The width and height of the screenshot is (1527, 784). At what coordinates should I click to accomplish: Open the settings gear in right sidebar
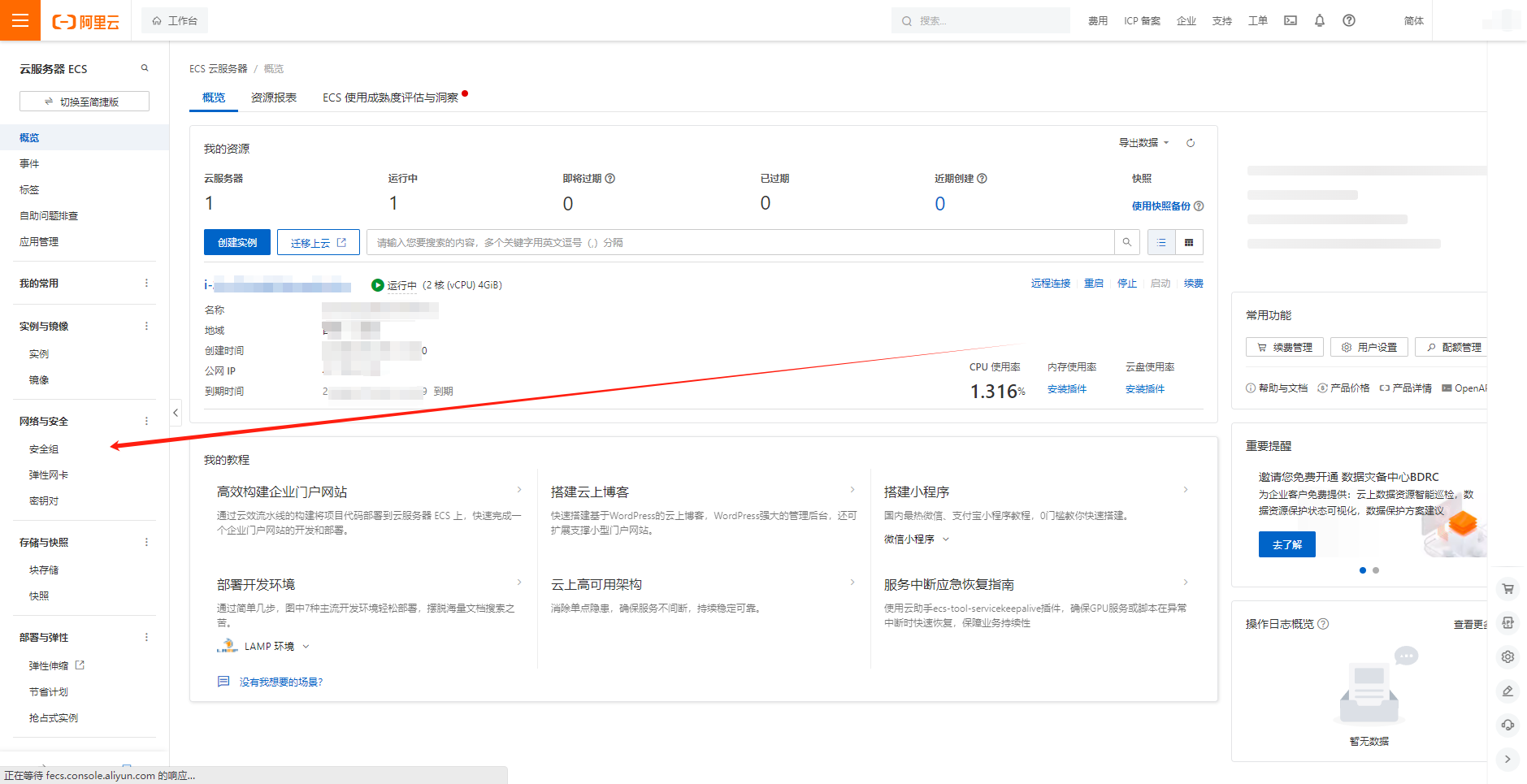1508,656
